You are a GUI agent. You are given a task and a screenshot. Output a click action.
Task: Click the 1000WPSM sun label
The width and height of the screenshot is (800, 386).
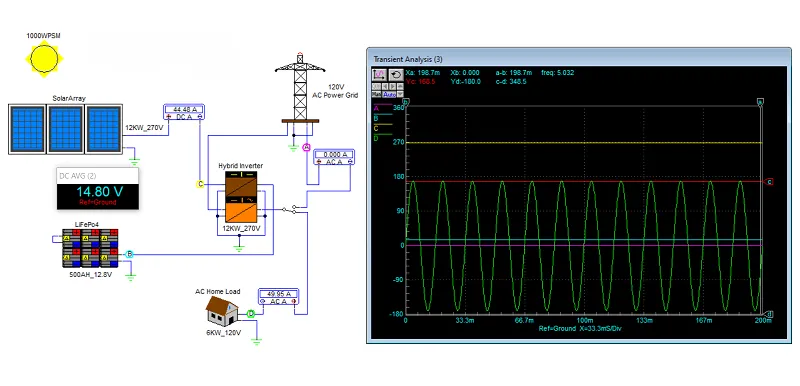(x=44, y=36)
